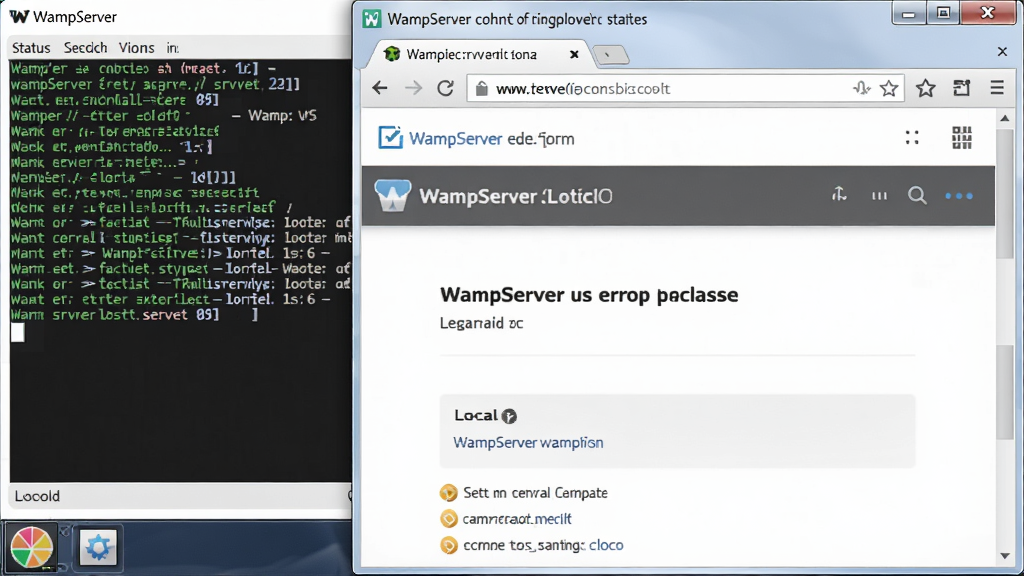Open the Status menu in WampServer window
1024x576 pixels.
31,48
